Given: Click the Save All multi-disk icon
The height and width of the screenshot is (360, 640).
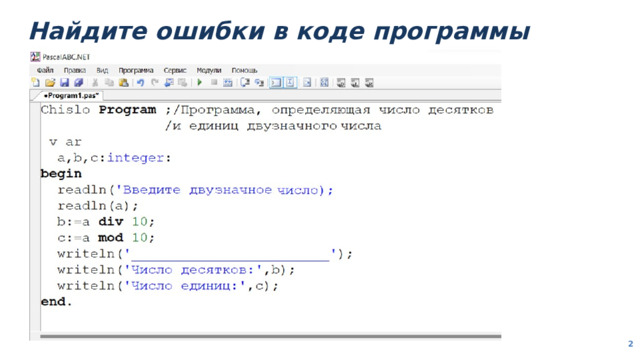Looking at the screenshot, I should (78, 83).
